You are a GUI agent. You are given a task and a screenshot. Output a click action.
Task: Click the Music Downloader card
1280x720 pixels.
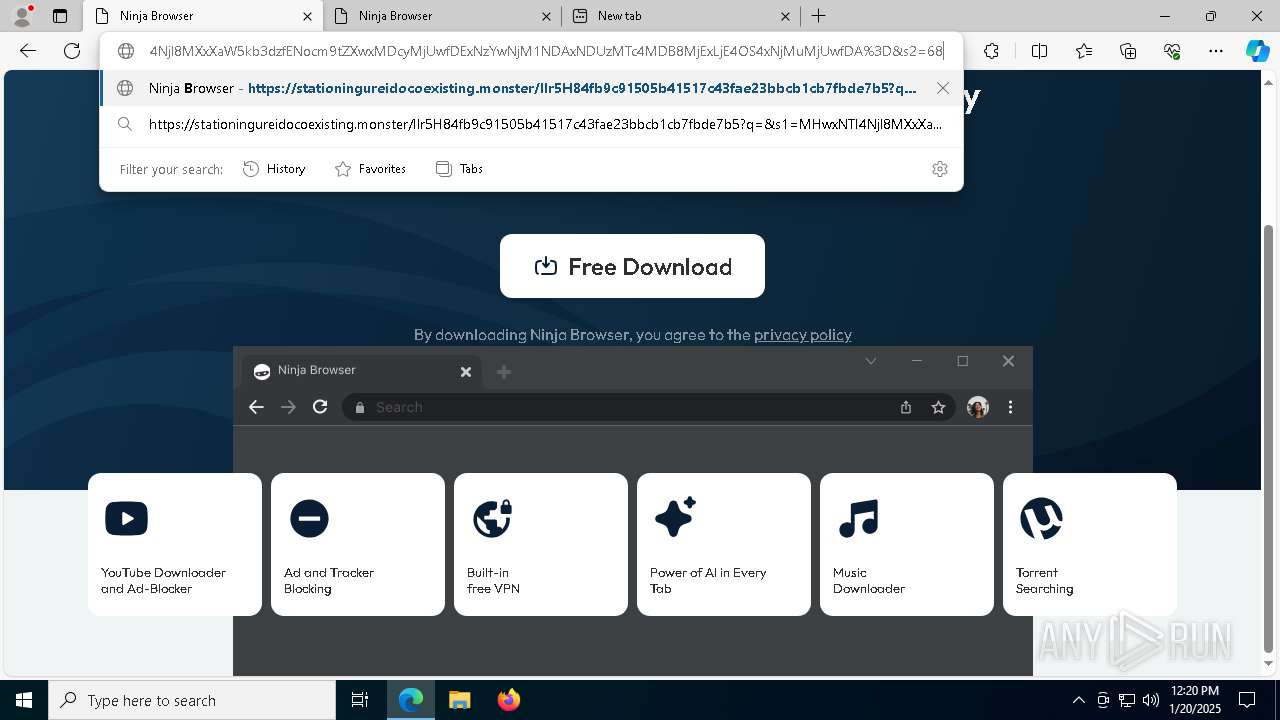tap(907, 544)
